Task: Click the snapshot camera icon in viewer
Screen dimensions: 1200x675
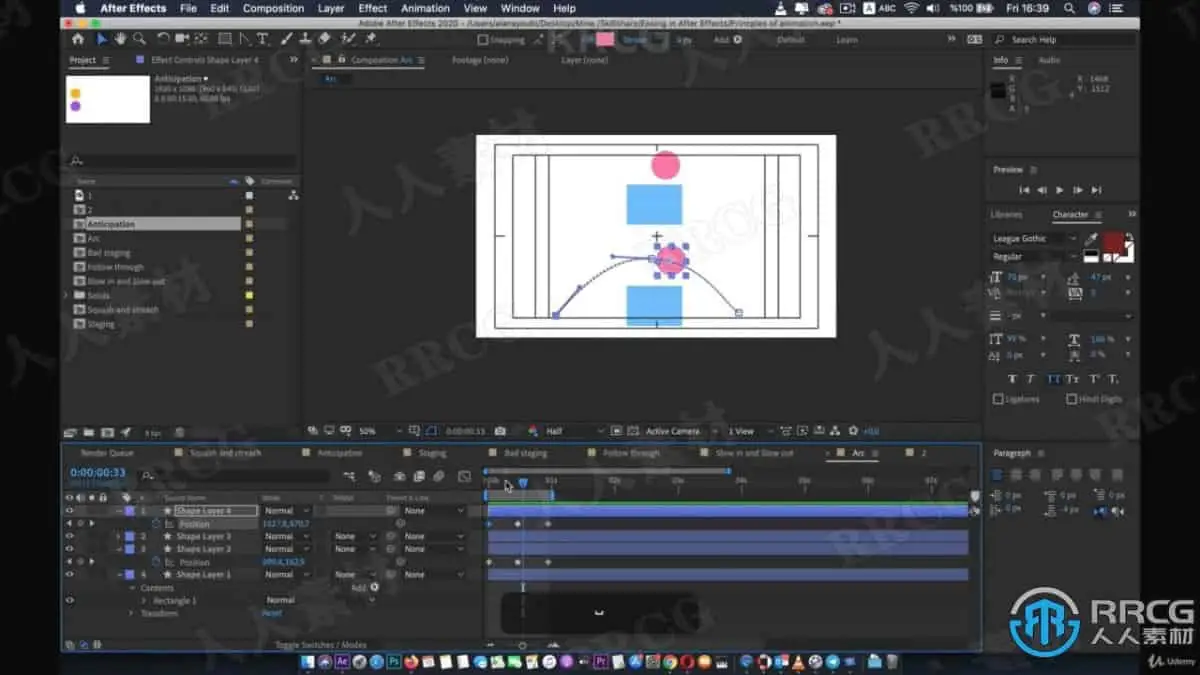Action: pos(499,431)
